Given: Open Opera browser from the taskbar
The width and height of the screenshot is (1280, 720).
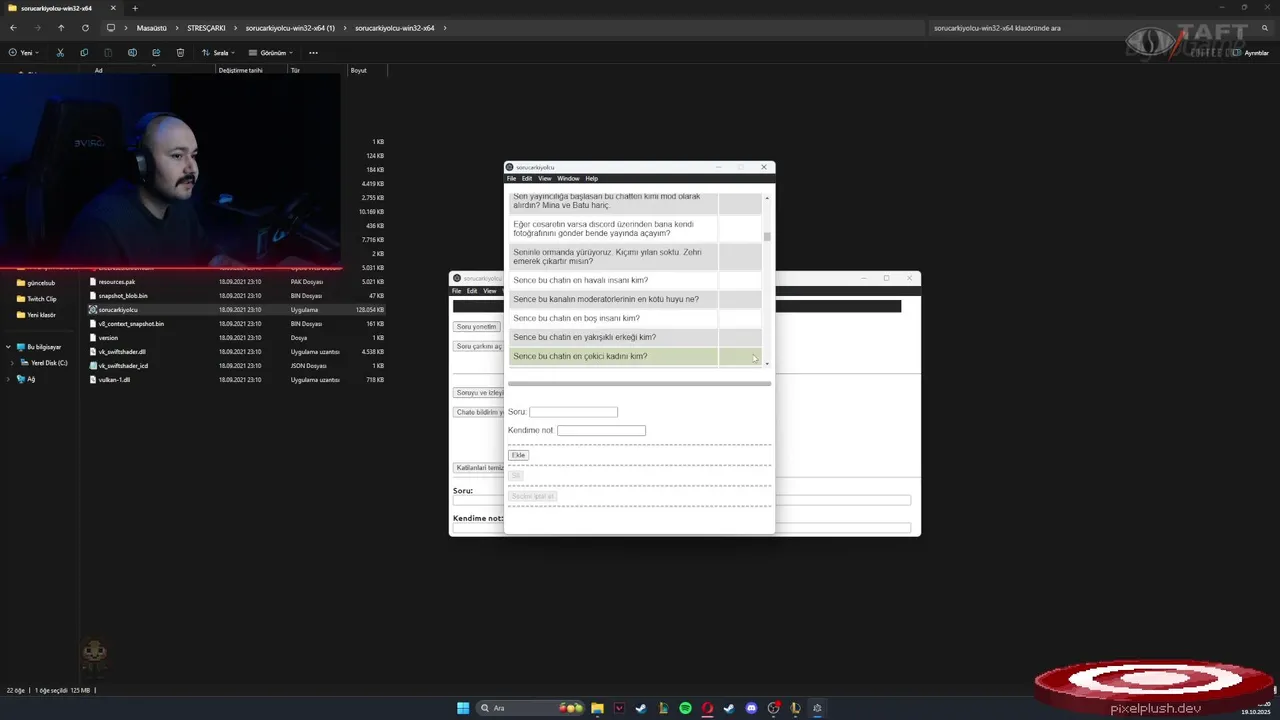Looking at the screenshot, I should pyautogui.click(x=707, y=708).
